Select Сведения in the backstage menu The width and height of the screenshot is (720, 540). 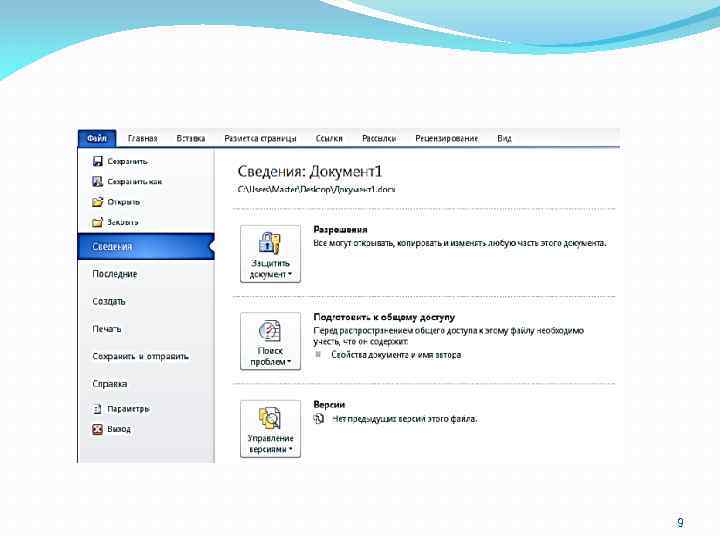pyautogui.click(x=146, y=247)
